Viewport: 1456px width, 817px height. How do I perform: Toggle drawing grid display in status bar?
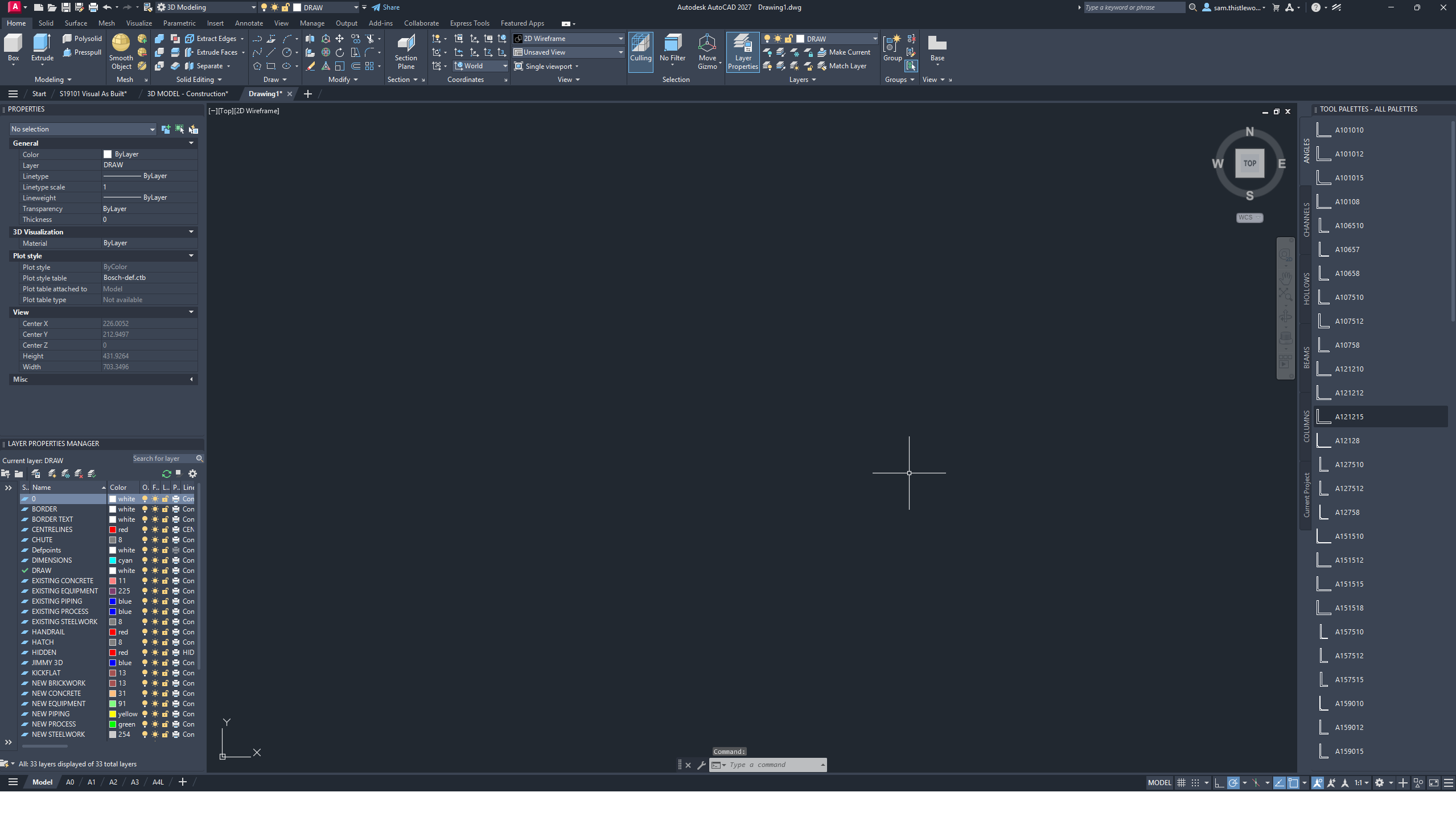coord(1182,783)
